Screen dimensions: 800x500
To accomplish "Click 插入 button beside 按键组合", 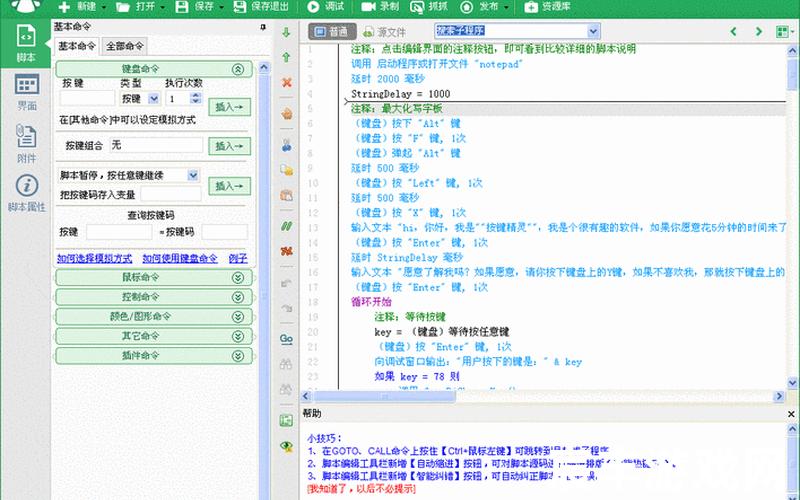I will click(229, 146).
